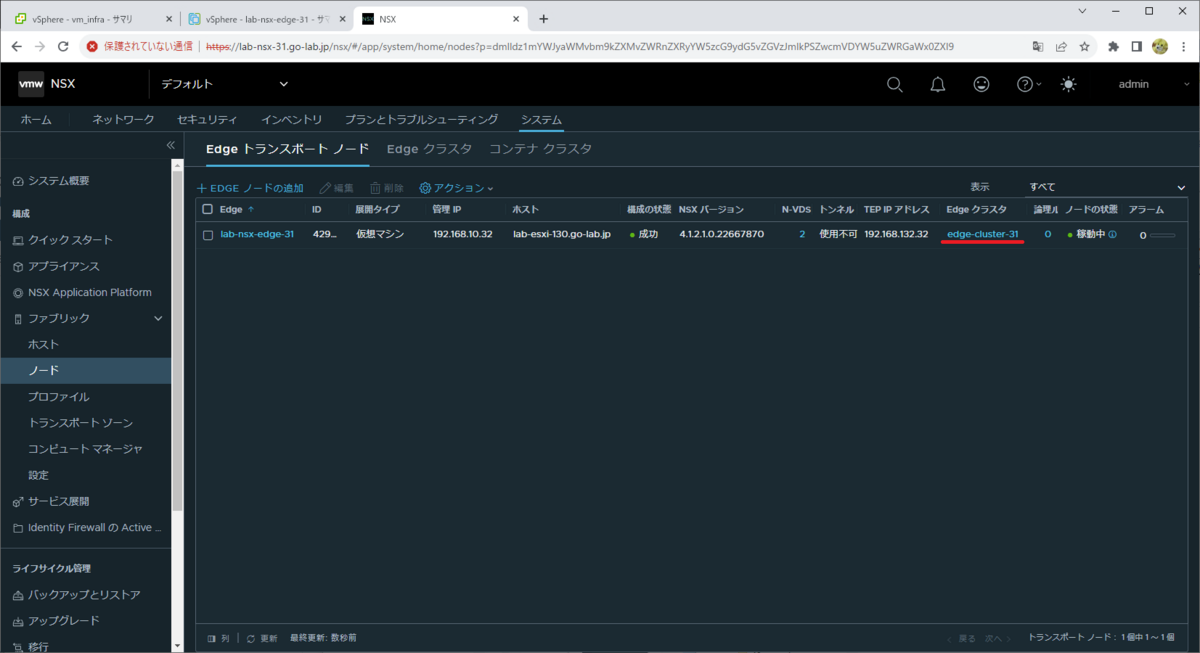The height and width of the screenshot is (653, 1200).
Task: Bookmark this page with the star icon
Action: click(1084, 46)
